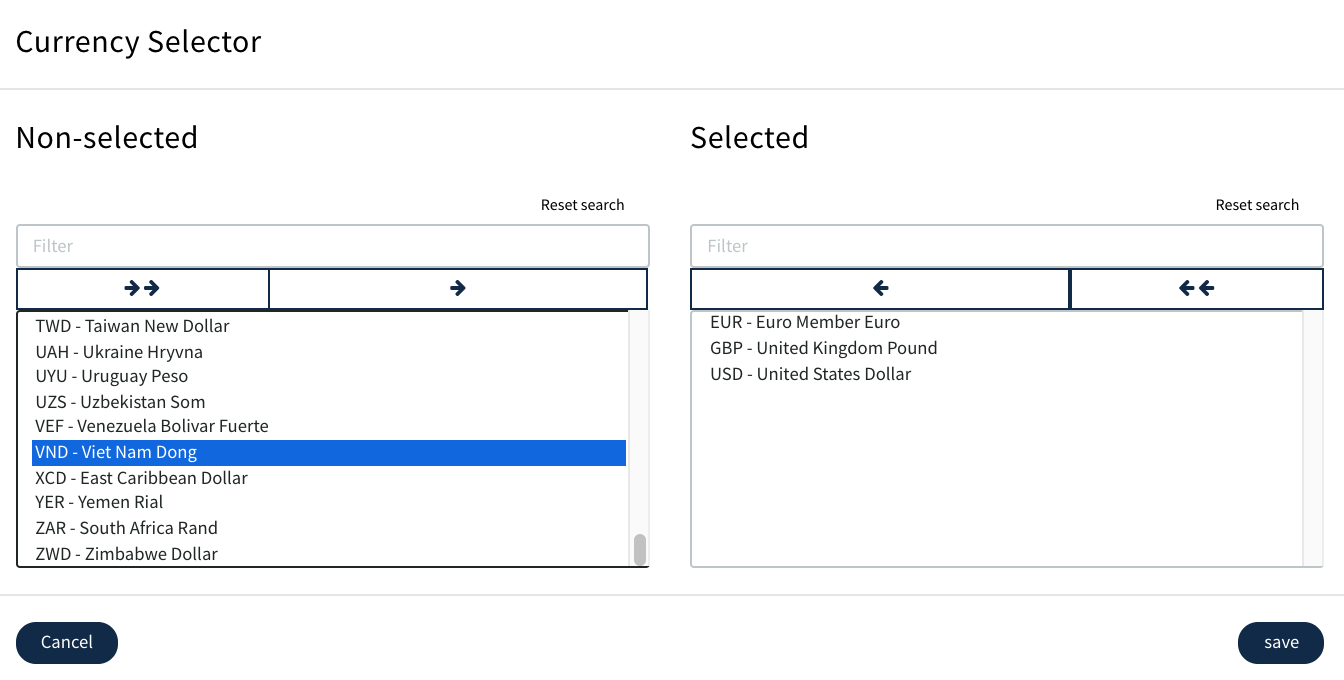Screen dimensions: 1344x680
Task: Click highlighted VND - Viet Nam Dong
Action: [116, 452]
